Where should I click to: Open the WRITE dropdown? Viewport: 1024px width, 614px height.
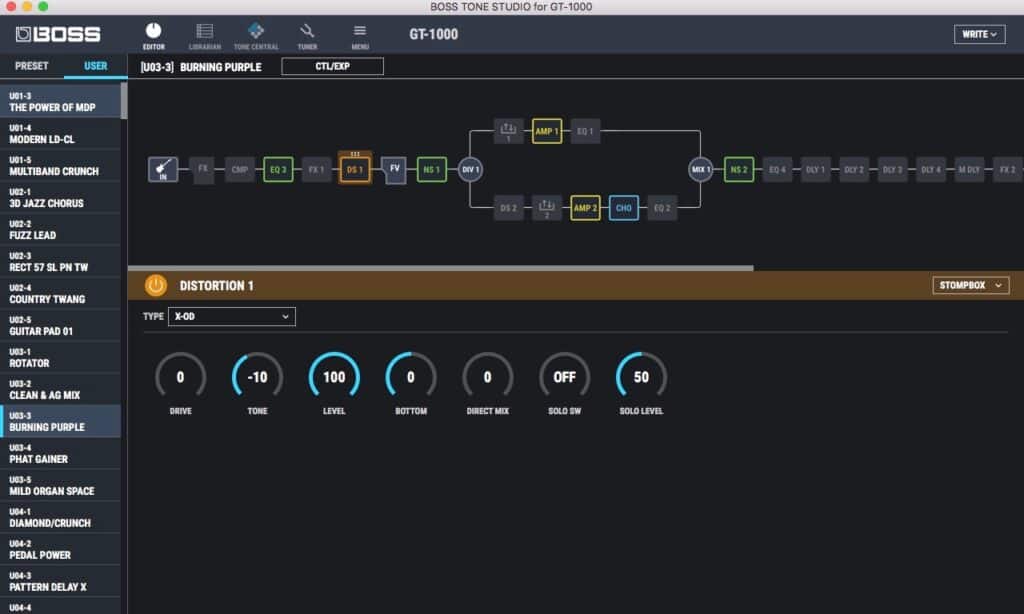980,34
